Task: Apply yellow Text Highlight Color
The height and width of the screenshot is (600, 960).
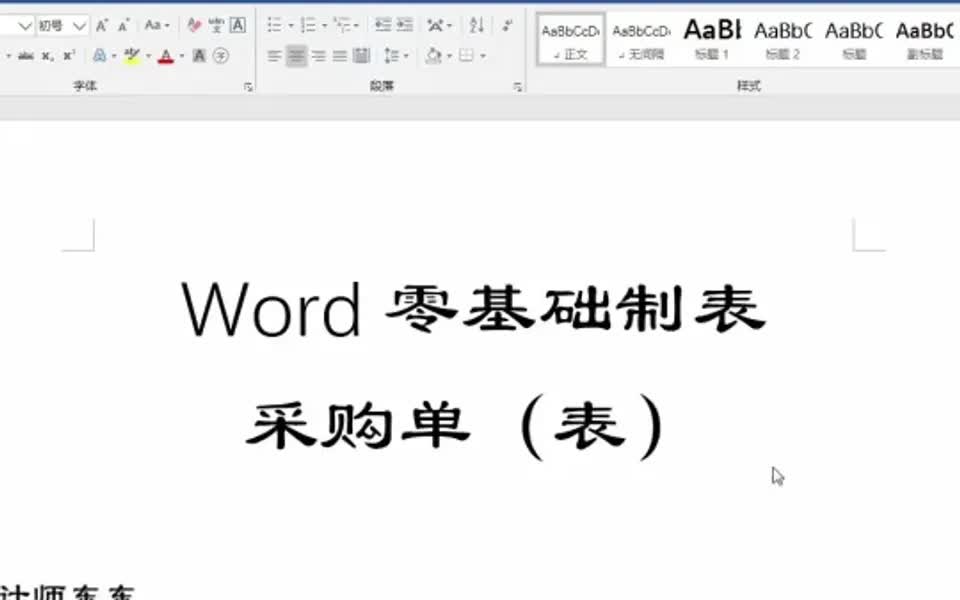Action: pyautogui.click(x=131, y=57)
